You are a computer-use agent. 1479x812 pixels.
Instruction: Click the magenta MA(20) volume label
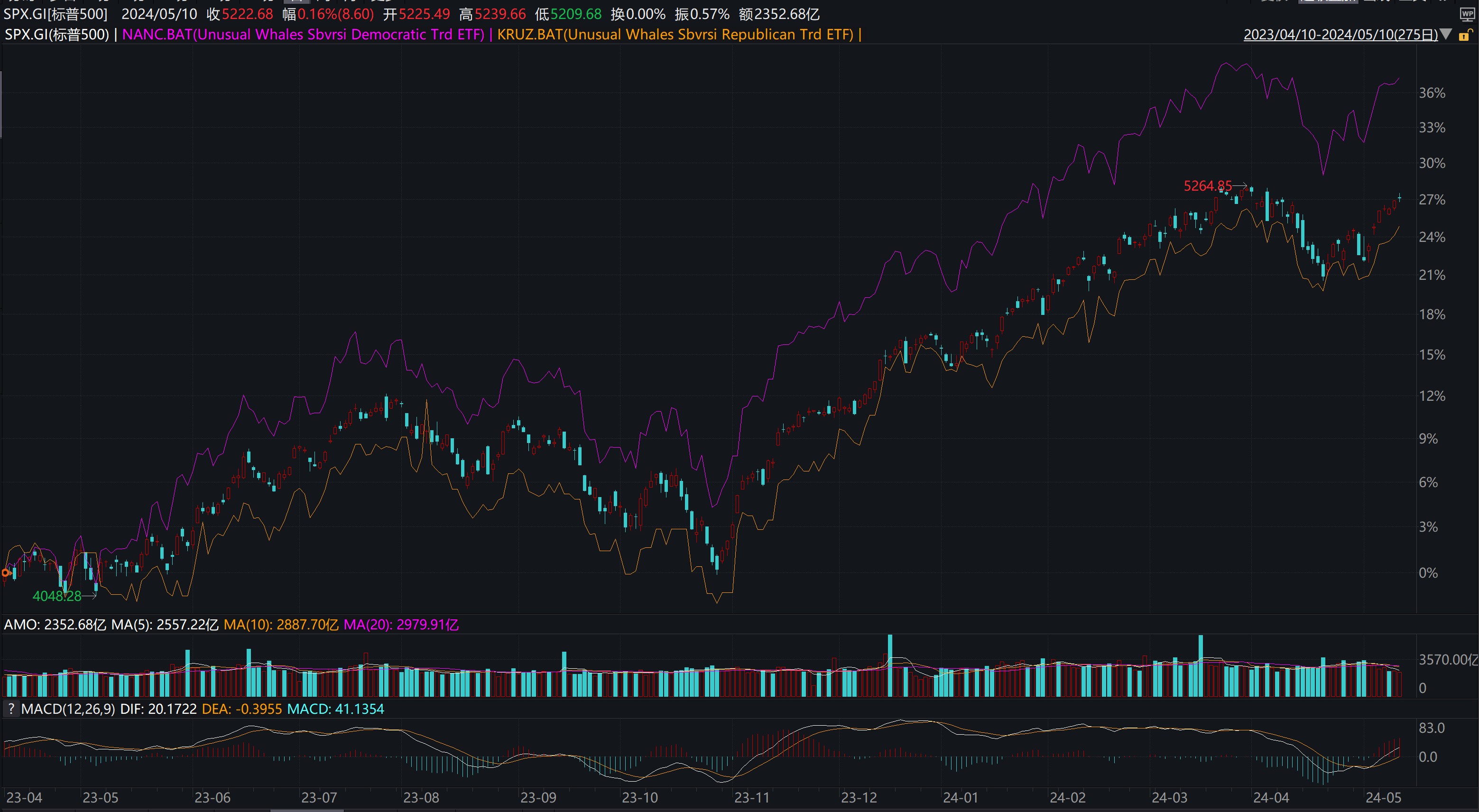(x=401, y=624)
